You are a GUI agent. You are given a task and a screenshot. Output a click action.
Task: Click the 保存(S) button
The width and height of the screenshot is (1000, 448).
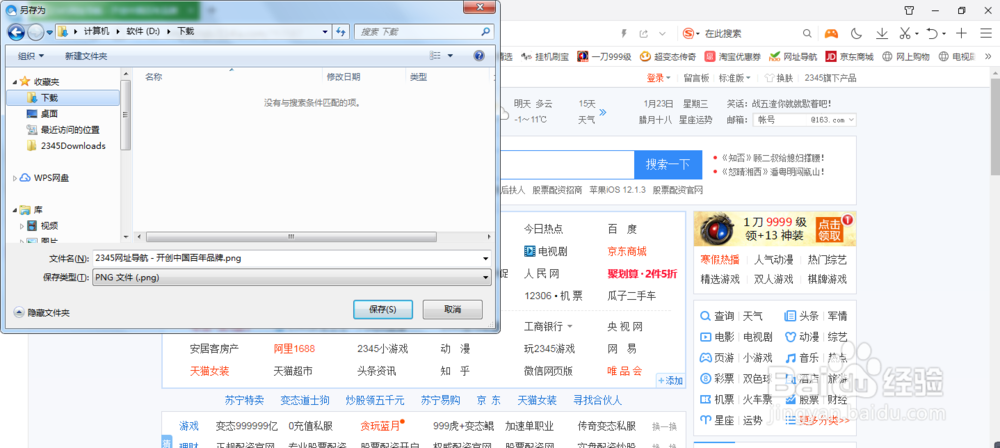[383, 309]
